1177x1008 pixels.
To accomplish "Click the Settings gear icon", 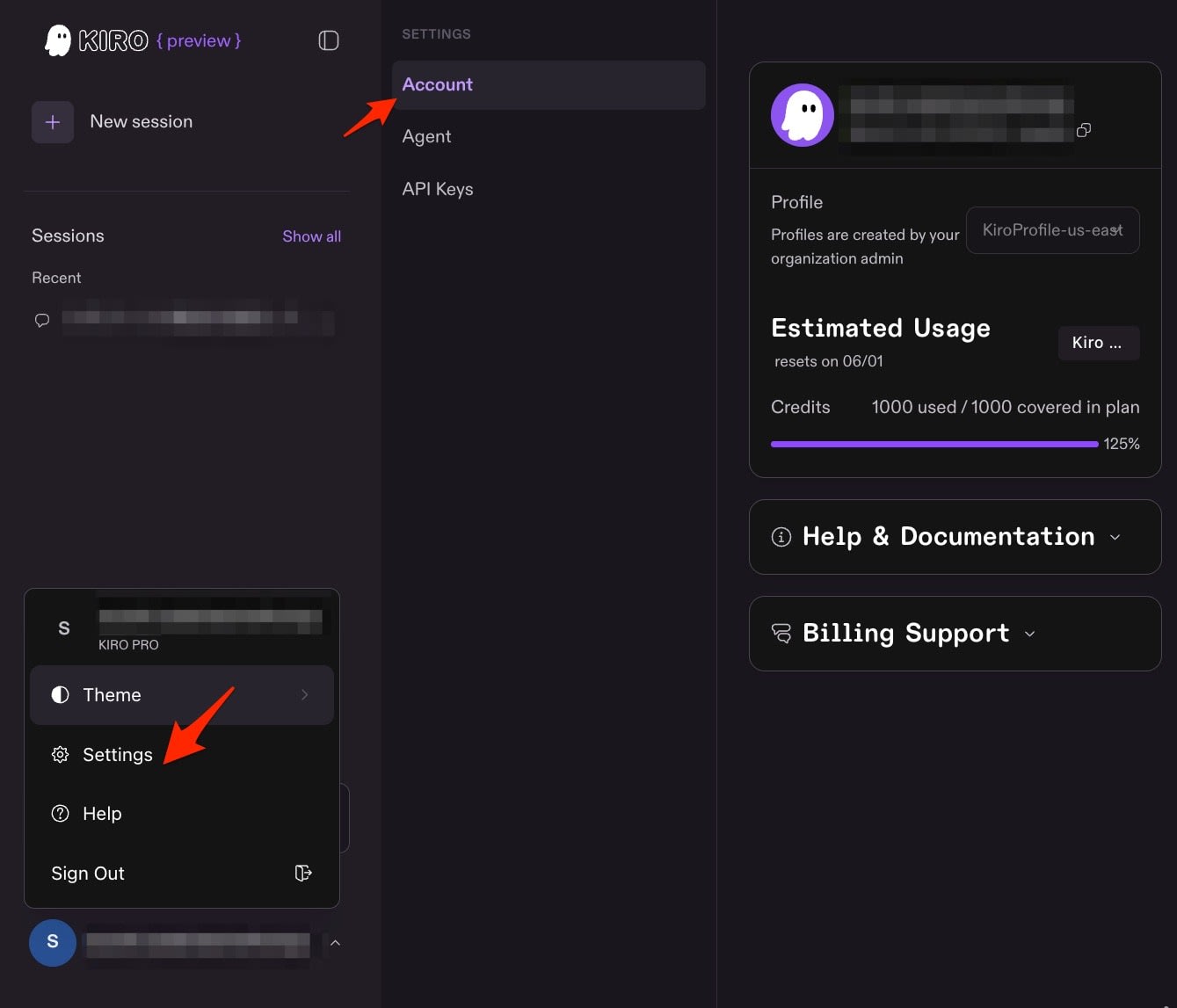I will (60, 755).
